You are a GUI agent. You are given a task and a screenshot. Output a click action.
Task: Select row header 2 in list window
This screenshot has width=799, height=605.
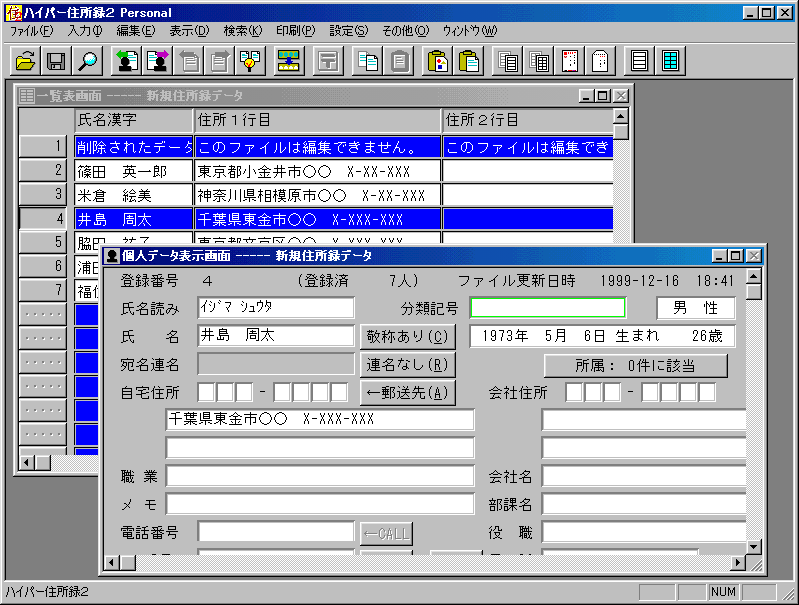coord(43,171)
